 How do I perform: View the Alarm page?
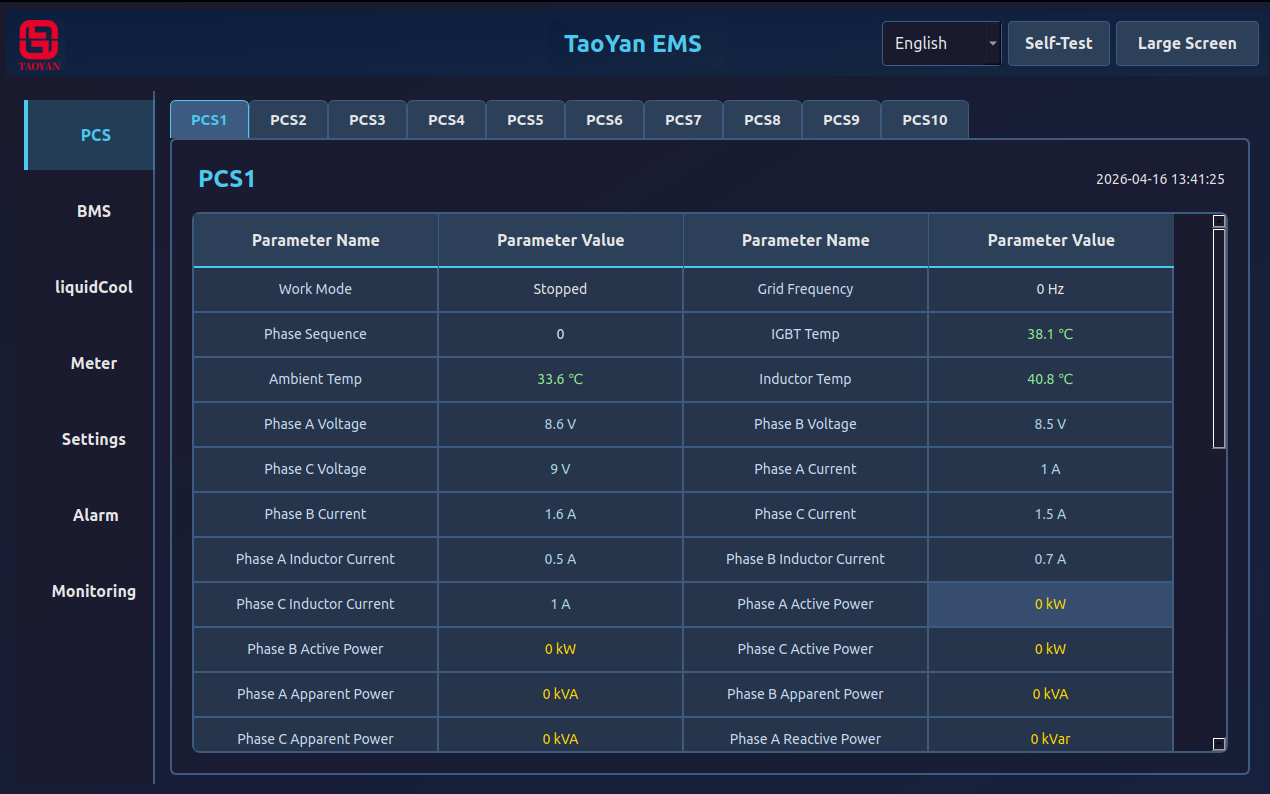click(93, 515)
